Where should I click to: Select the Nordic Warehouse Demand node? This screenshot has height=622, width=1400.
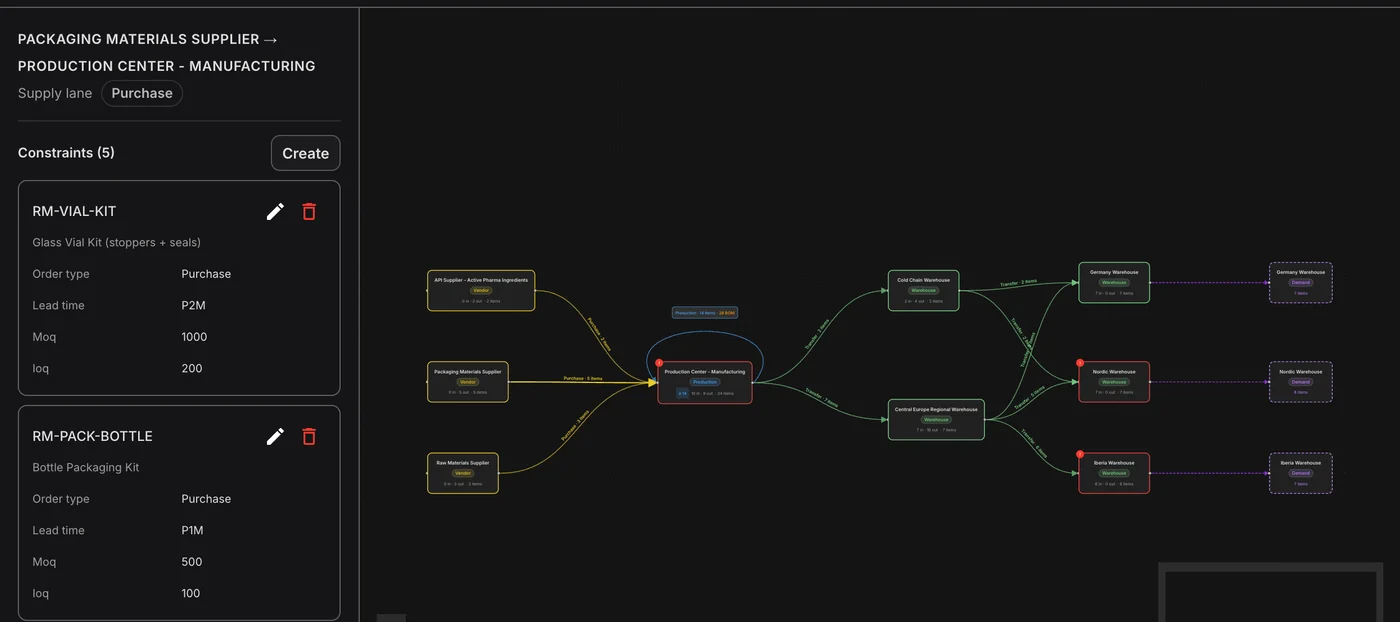tap(1301, 382)
